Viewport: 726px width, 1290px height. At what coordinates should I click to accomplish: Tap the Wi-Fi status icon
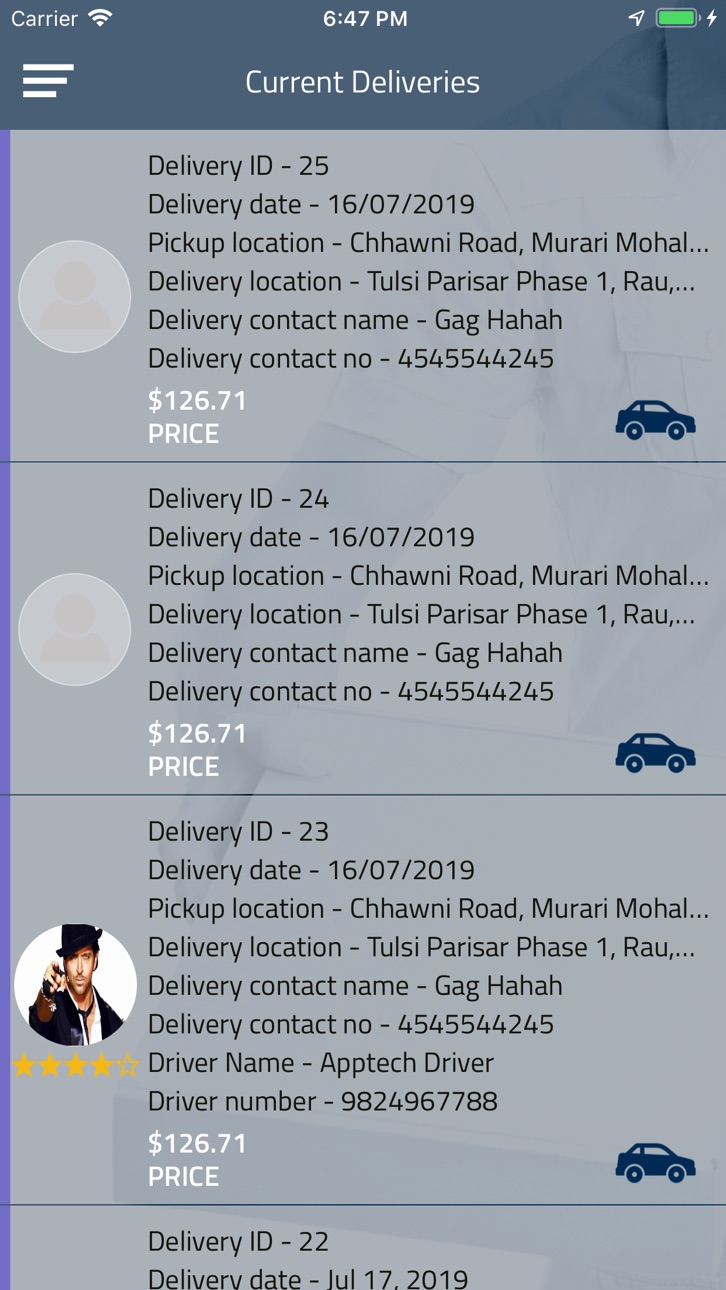tap(100, 18)
